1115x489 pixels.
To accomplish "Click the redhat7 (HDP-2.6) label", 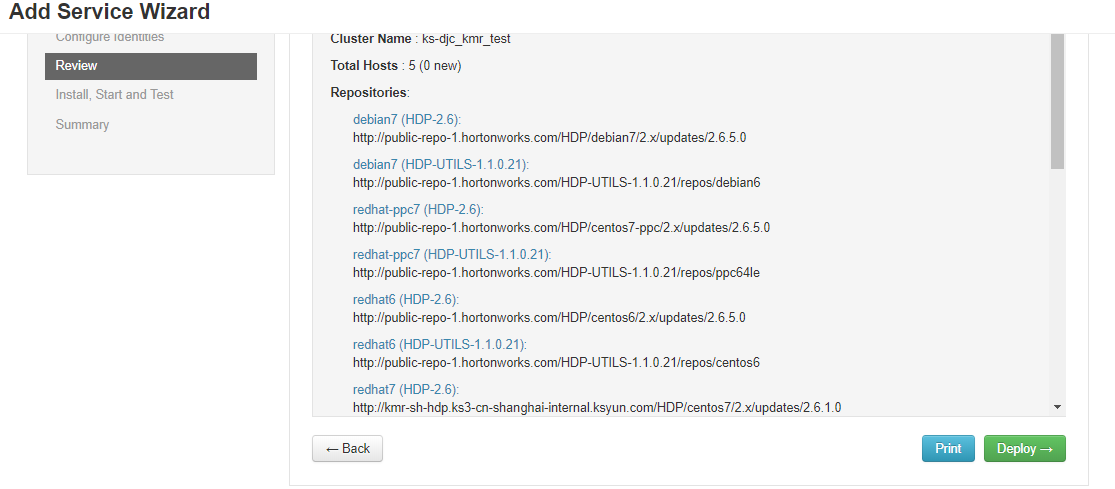I will tap(406, 389).
